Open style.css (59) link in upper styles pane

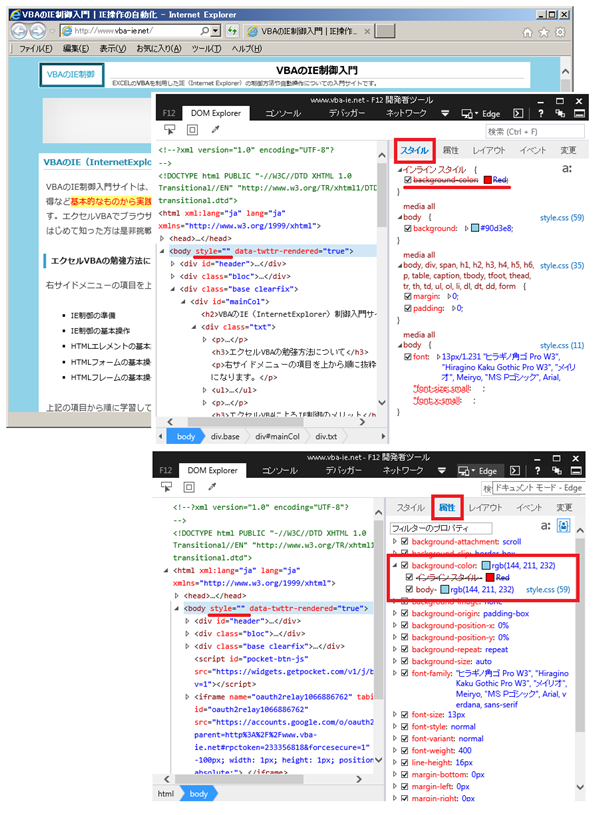point(562,218)
